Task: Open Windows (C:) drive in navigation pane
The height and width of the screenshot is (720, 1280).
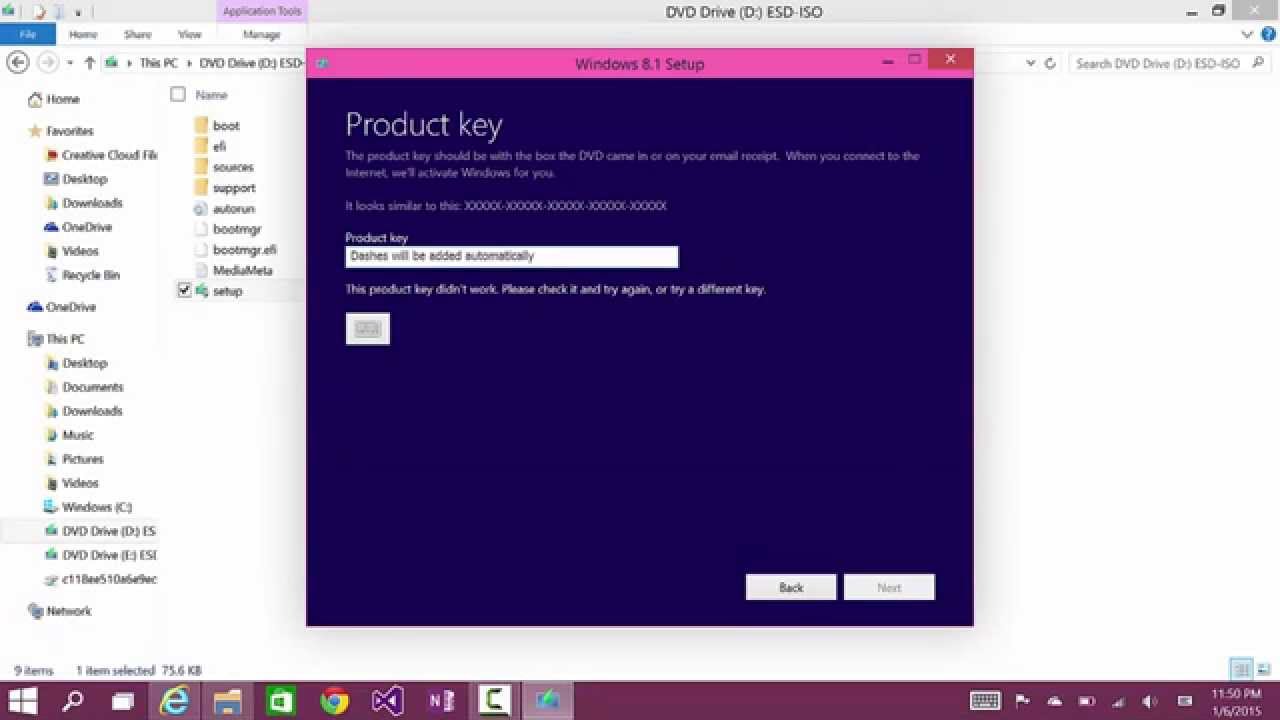Action: click(x=96, y=507)
